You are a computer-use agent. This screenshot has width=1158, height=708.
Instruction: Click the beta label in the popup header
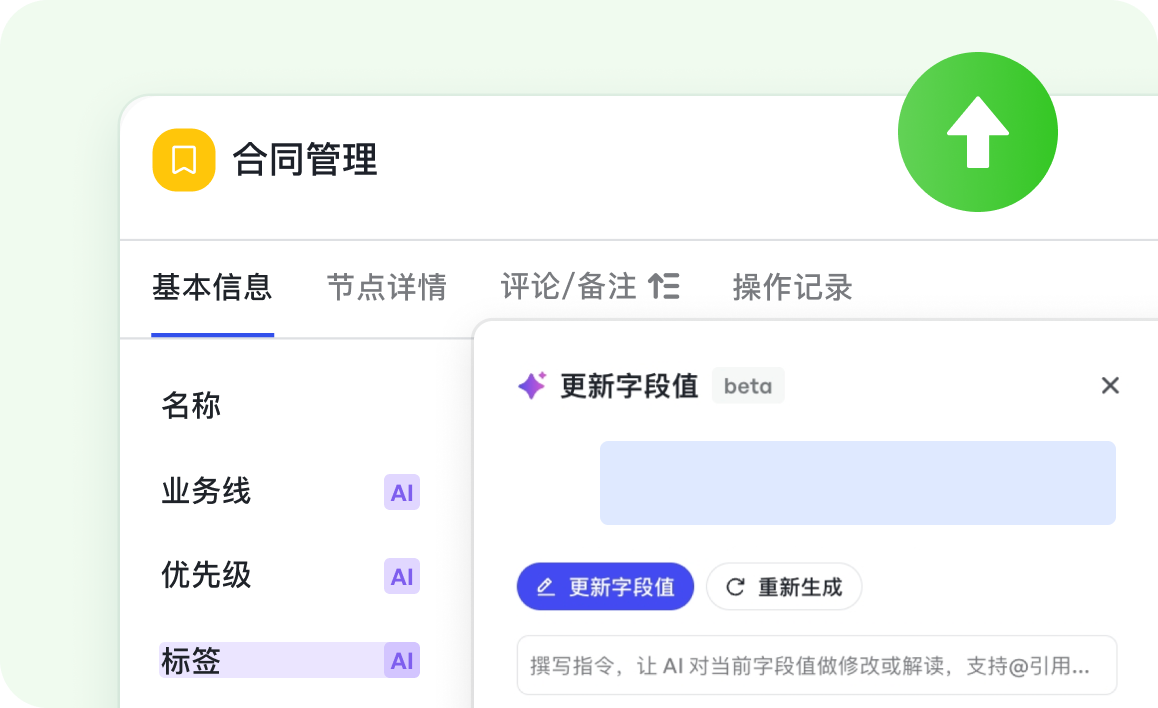coord(748,386)
